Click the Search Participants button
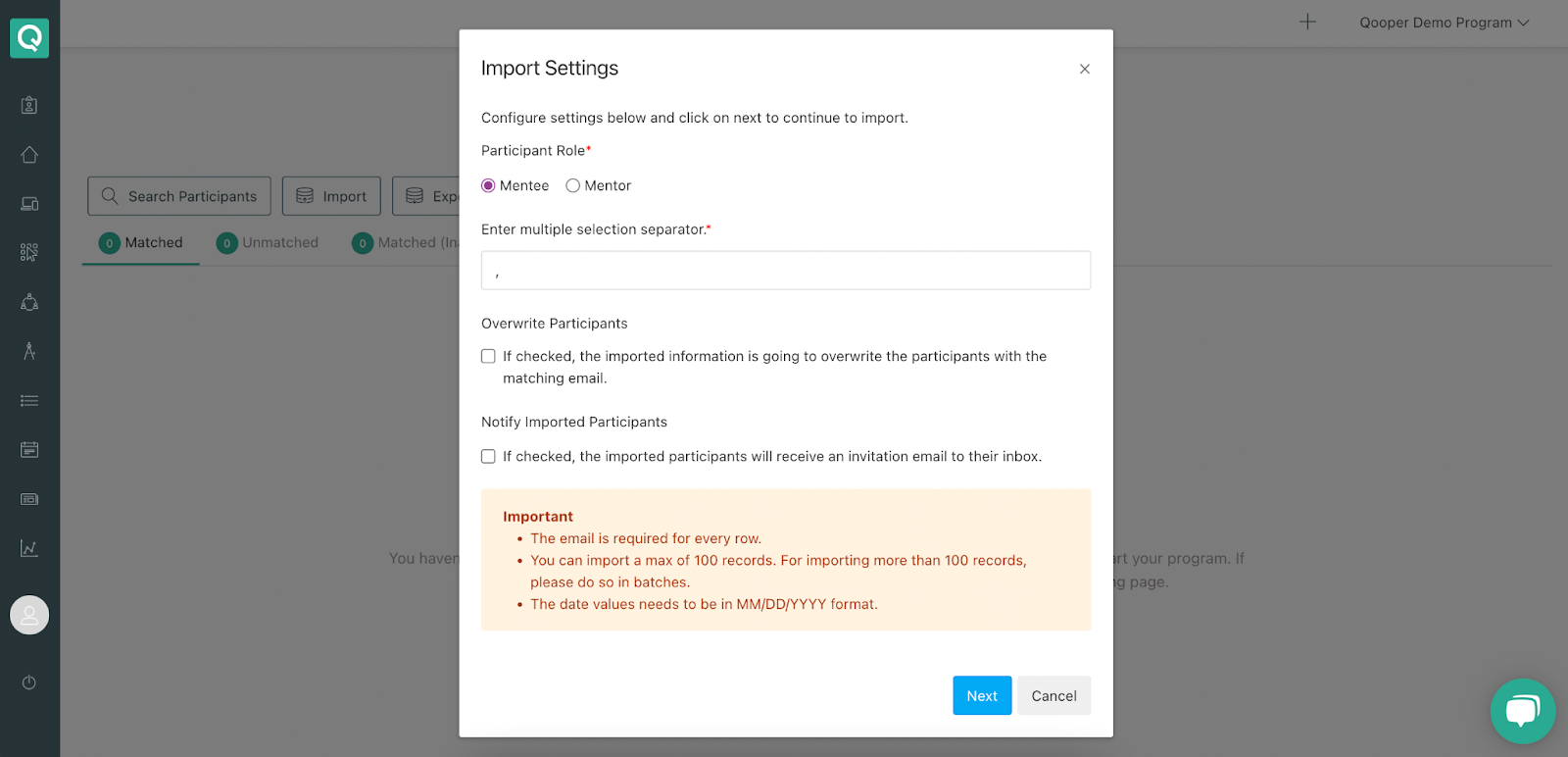This screenshot has height=757, width=1568. tap(179, 196)
